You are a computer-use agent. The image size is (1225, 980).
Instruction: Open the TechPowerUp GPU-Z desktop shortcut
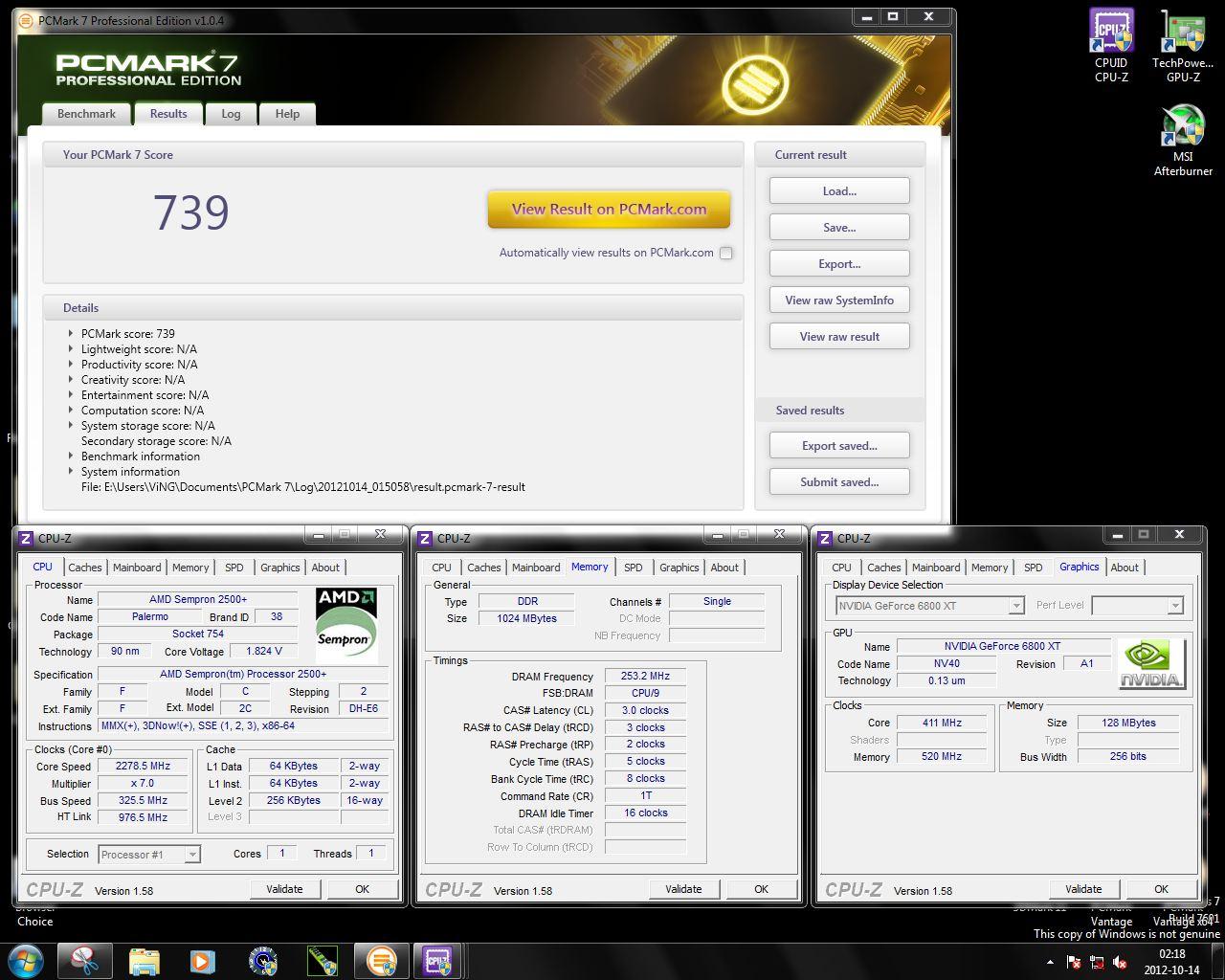(1183, 45)
